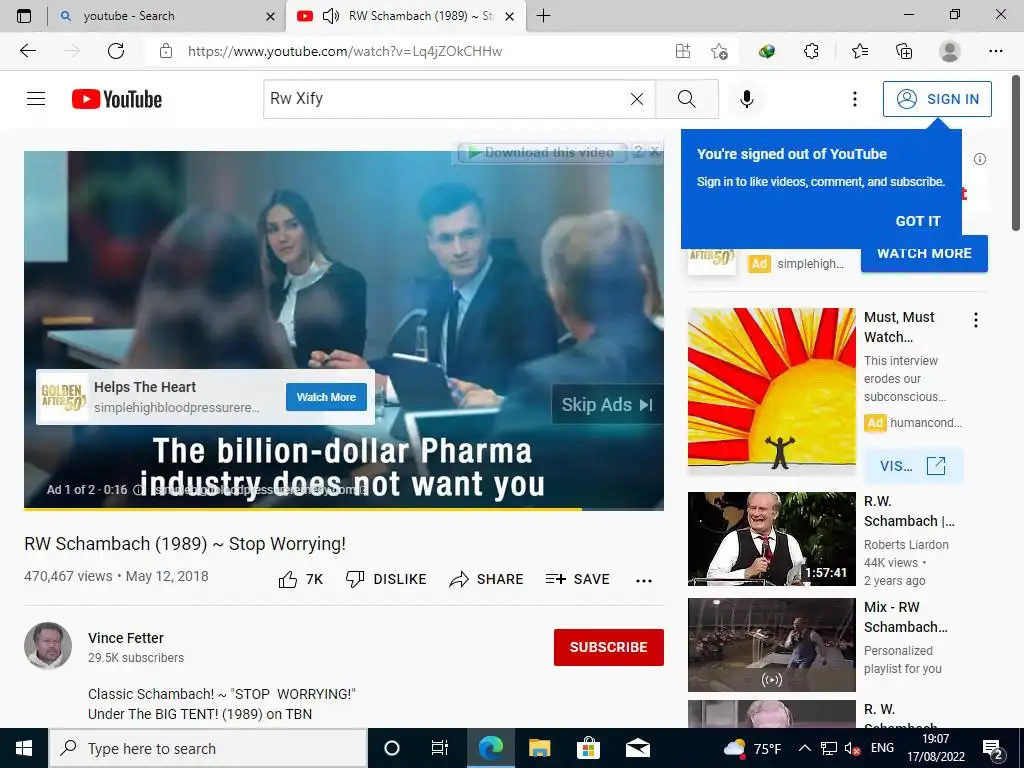Open more actions ellipsis under video
Screen dimensions: 1024x768
pos(644,581)
